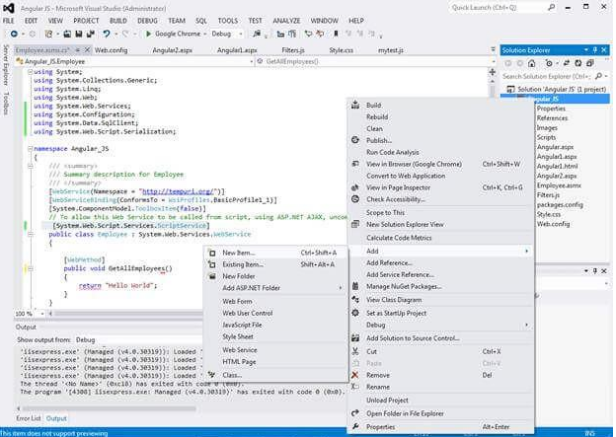Open the ANALYZE menu
Image resolution: width=616 pixels, height=437 pixels.
[x=286, y=21]
